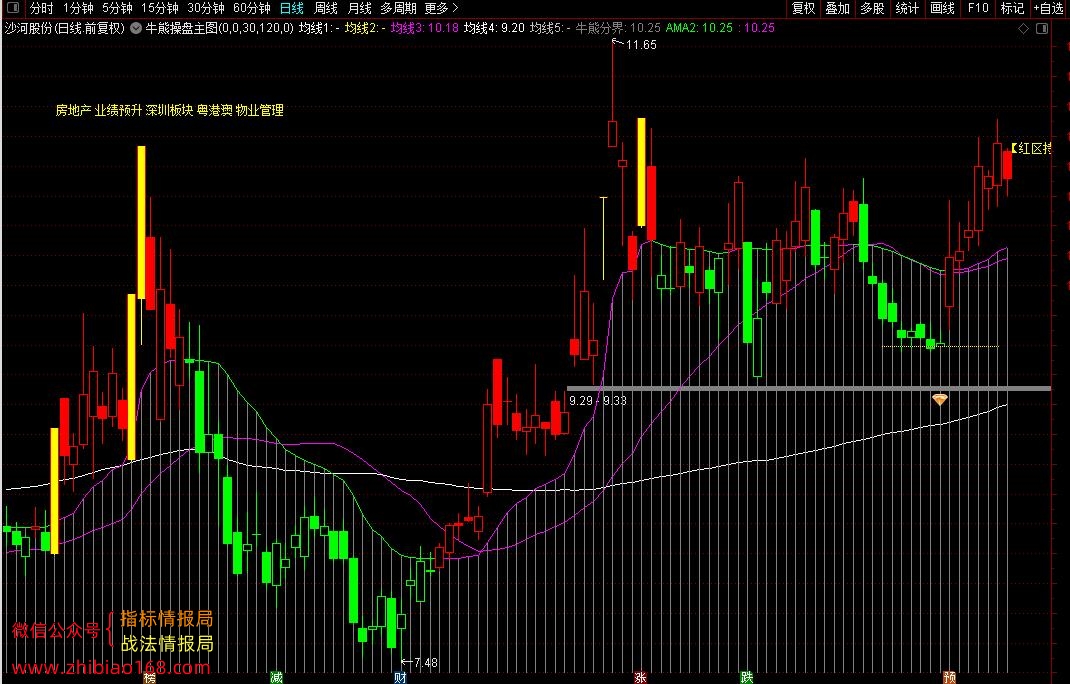Expand the 更多 periods menu
This screenshot has height=684, width=1070.
point(442,8)
